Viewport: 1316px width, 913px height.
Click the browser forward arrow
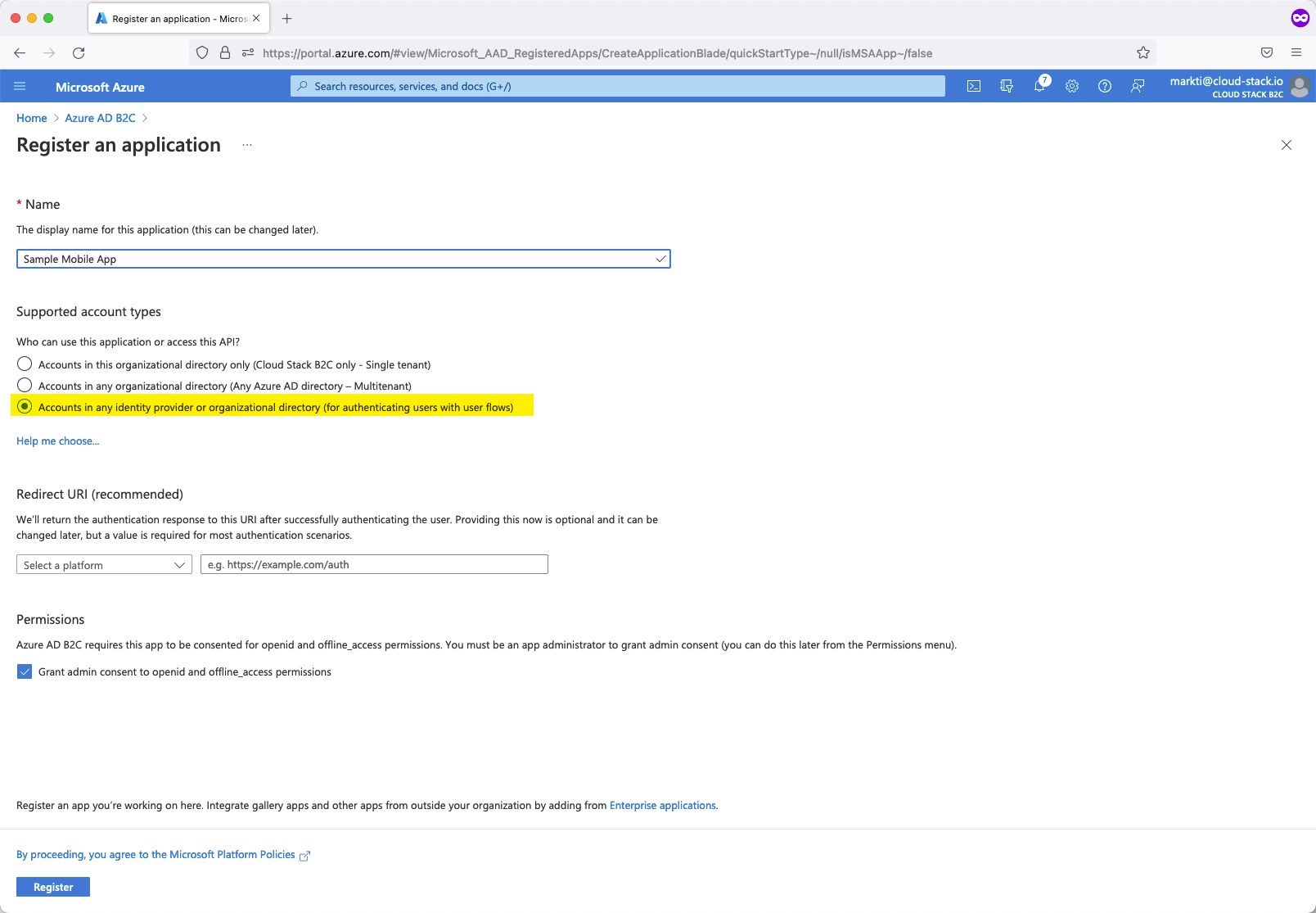(x=49, y=53)
